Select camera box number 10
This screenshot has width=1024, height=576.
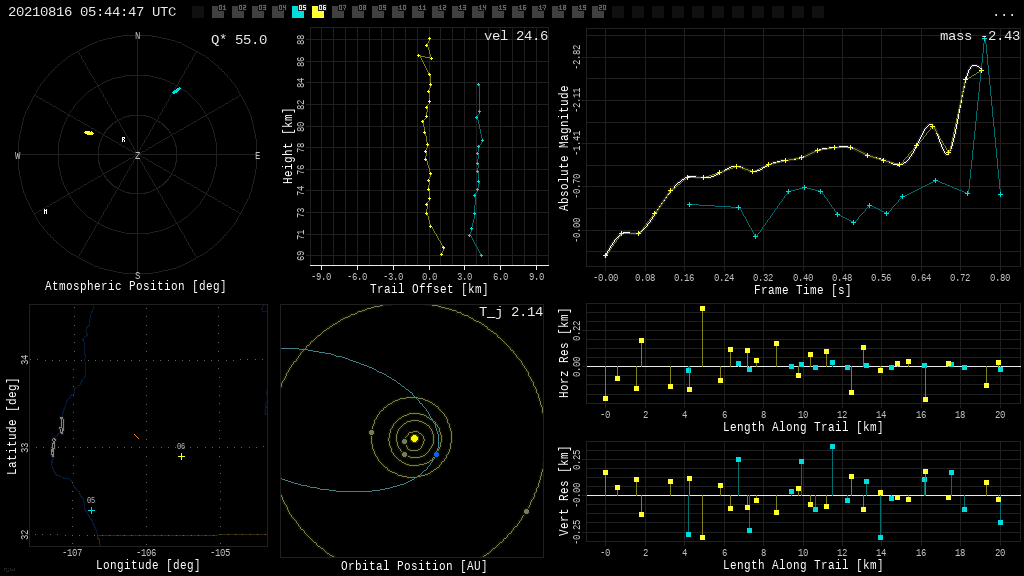(398, 12)
